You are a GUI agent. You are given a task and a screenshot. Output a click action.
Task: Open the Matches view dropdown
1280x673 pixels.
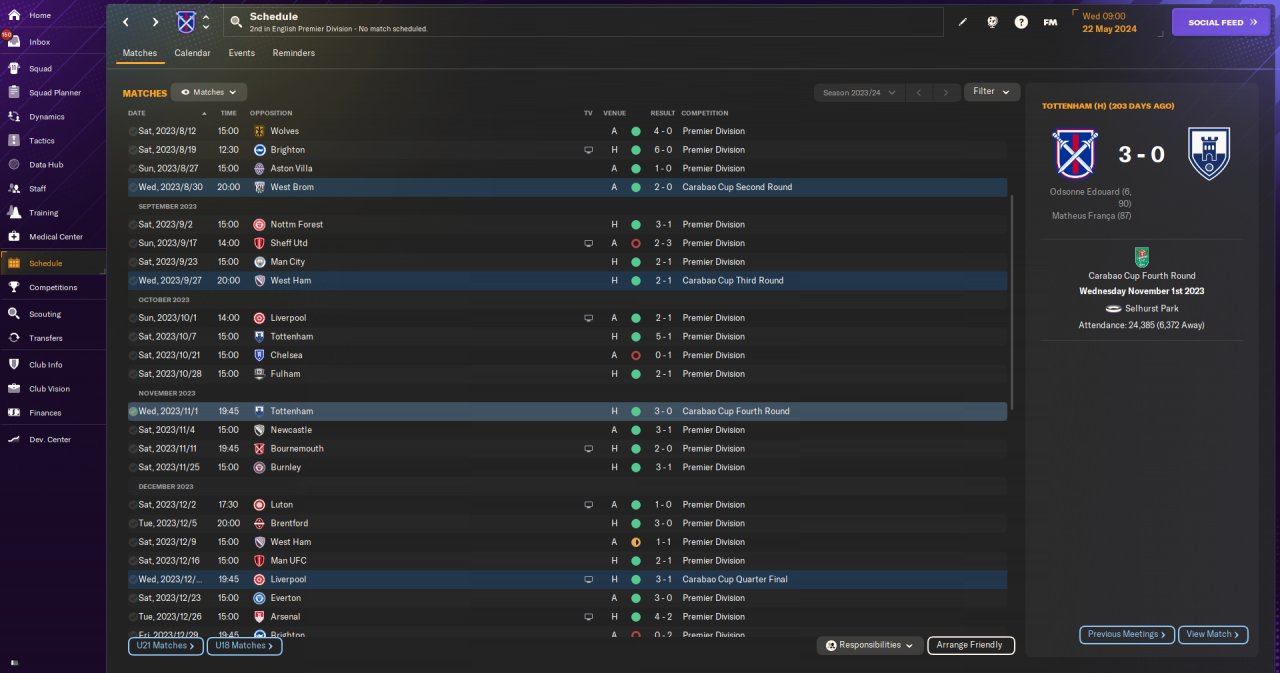pyautogui.click(x=209, y=92)
